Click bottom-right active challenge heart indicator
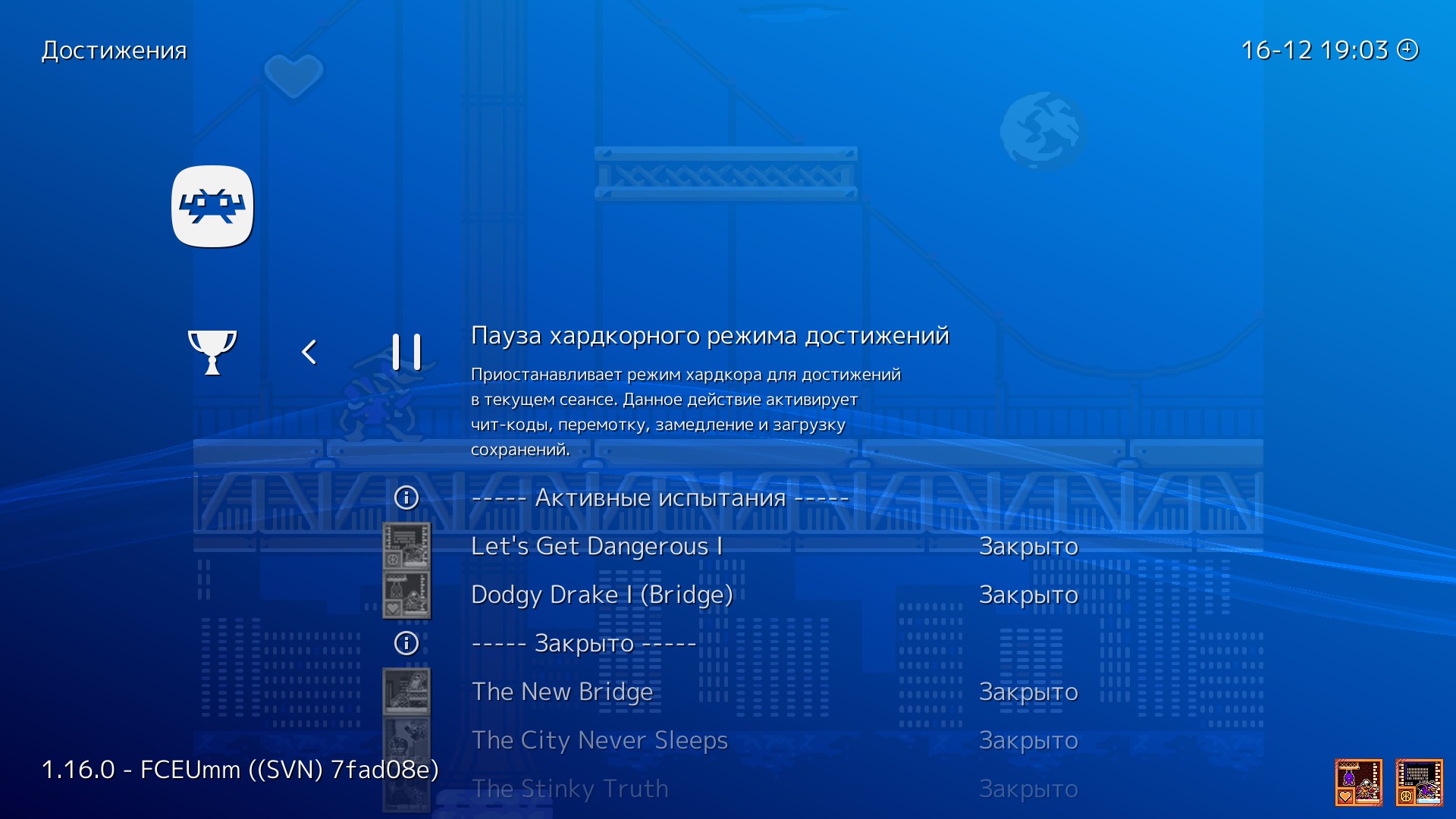1456x819 pixels. [x=1358, y=782]
